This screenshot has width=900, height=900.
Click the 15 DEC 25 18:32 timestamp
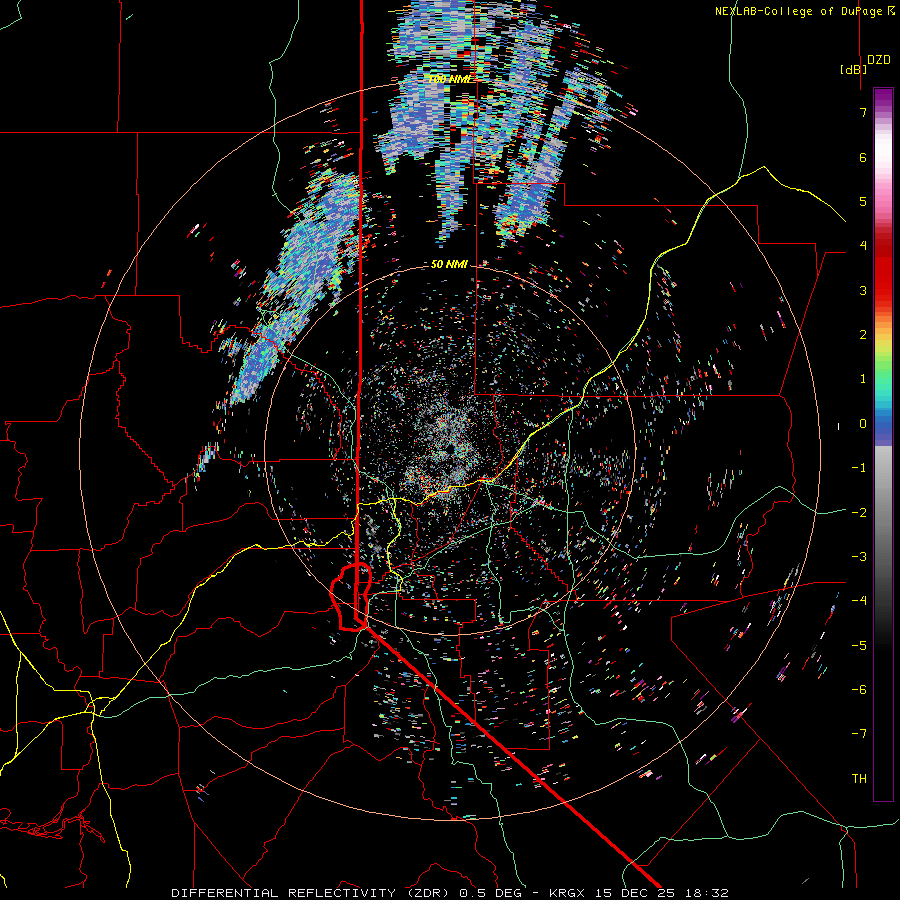[660, 893]
